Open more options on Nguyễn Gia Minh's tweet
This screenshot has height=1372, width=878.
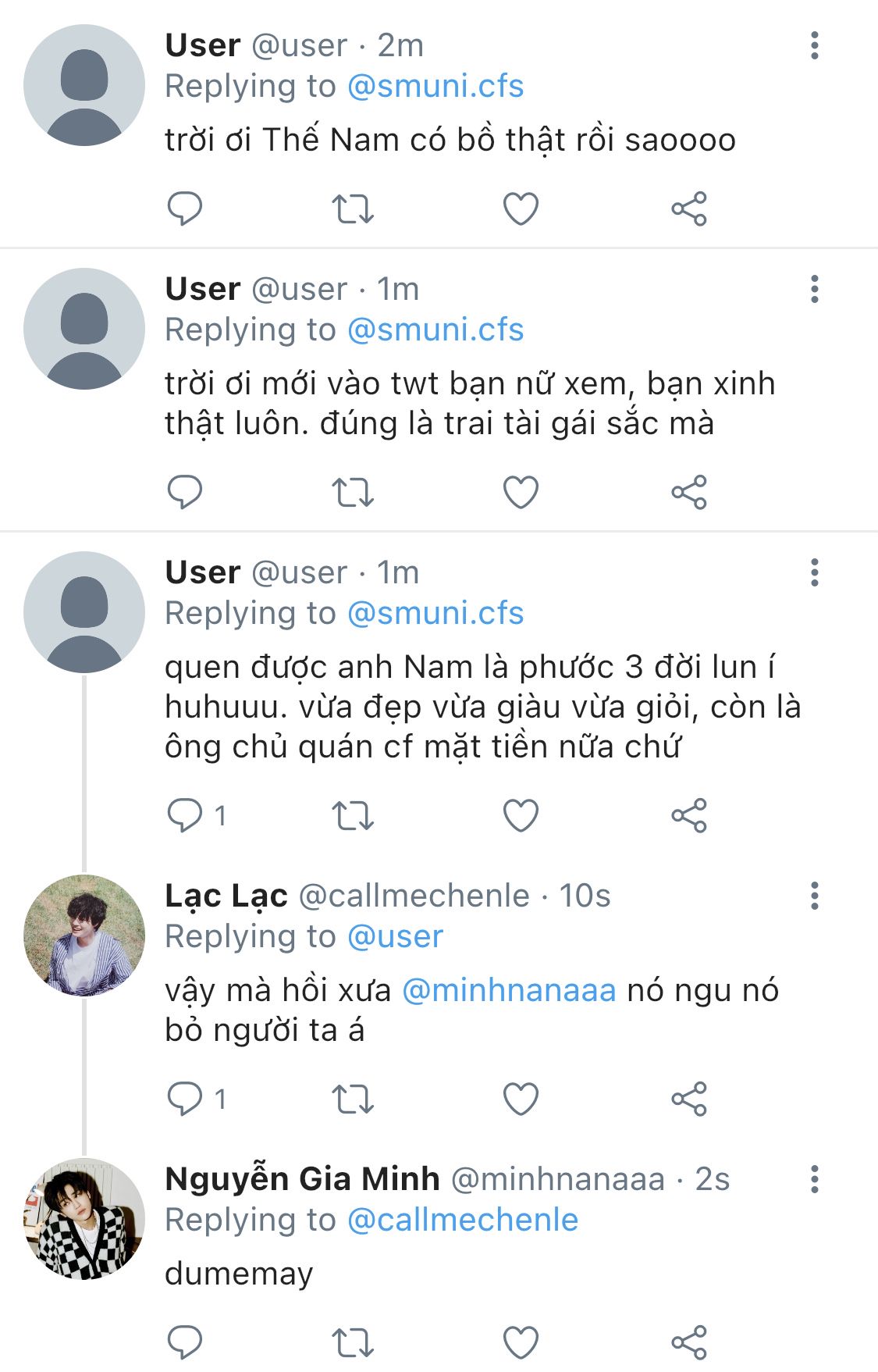[814, 1179]
